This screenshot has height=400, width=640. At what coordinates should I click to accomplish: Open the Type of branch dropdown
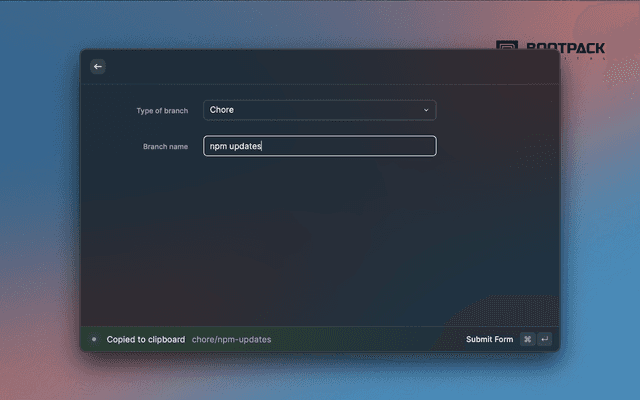[319, 110]
